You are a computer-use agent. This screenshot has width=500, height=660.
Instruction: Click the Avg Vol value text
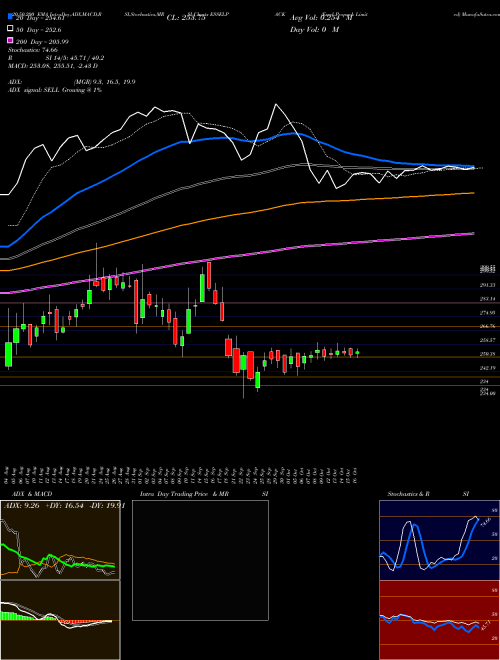click(321, 18)
